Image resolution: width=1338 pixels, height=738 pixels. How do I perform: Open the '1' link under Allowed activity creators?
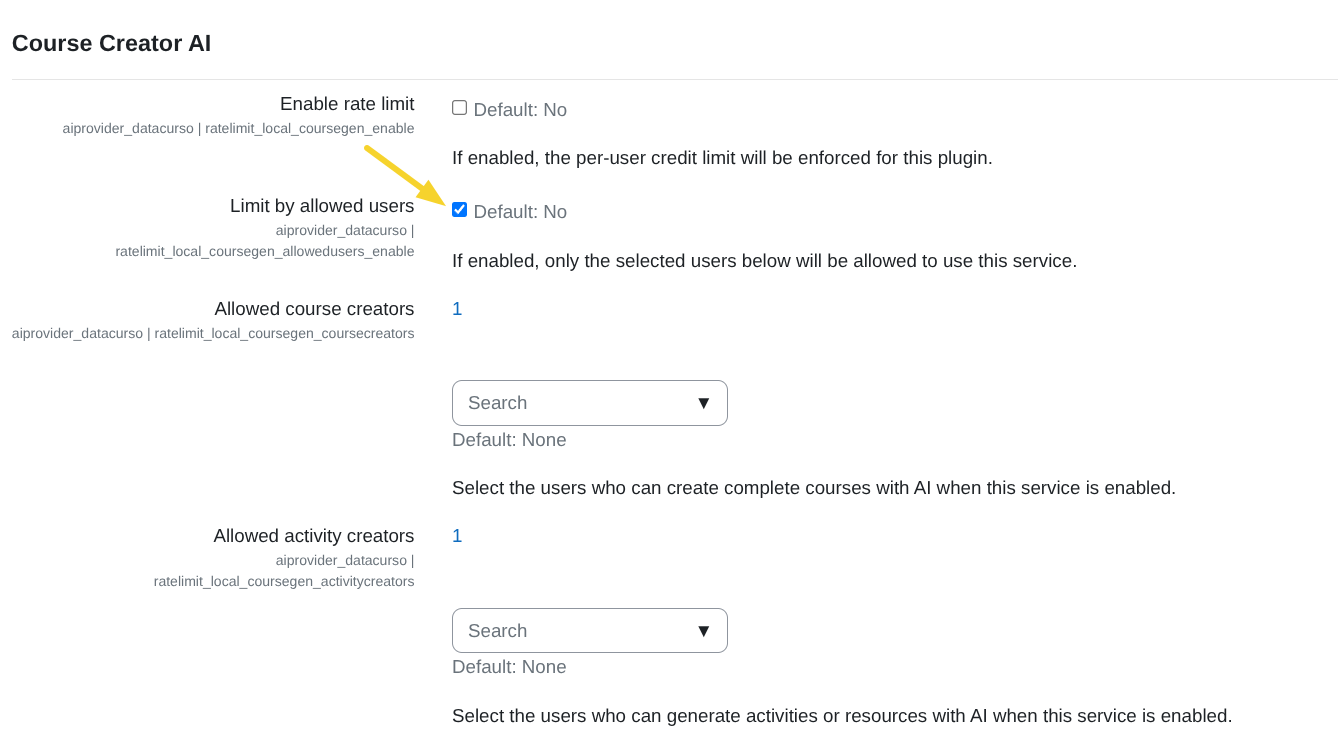[457, 536]
